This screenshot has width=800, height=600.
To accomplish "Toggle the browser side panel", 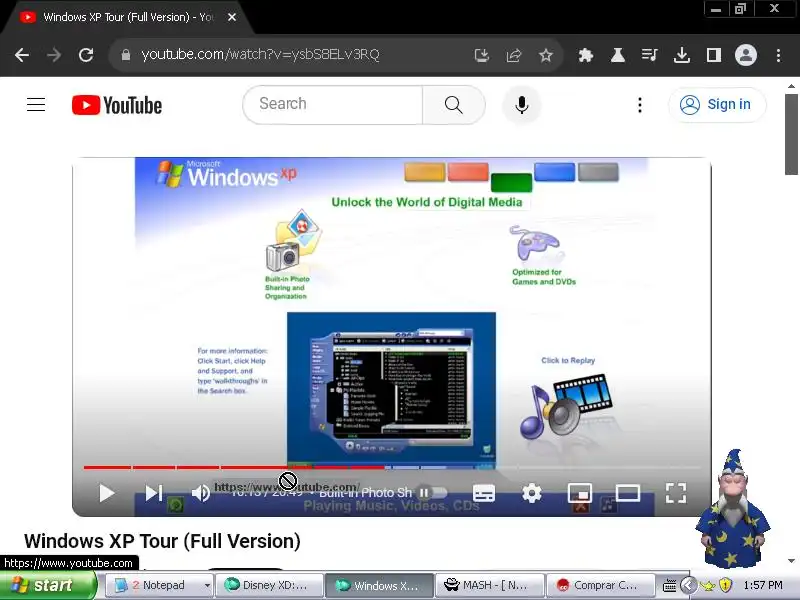I will coord(714,55).
